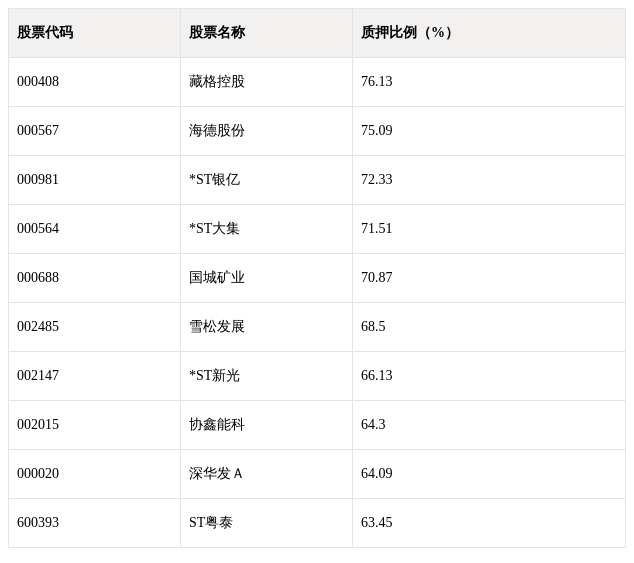Click pledge ratio value 68.5
This screenshot has height=563, width=634.
tap(373, 326)
